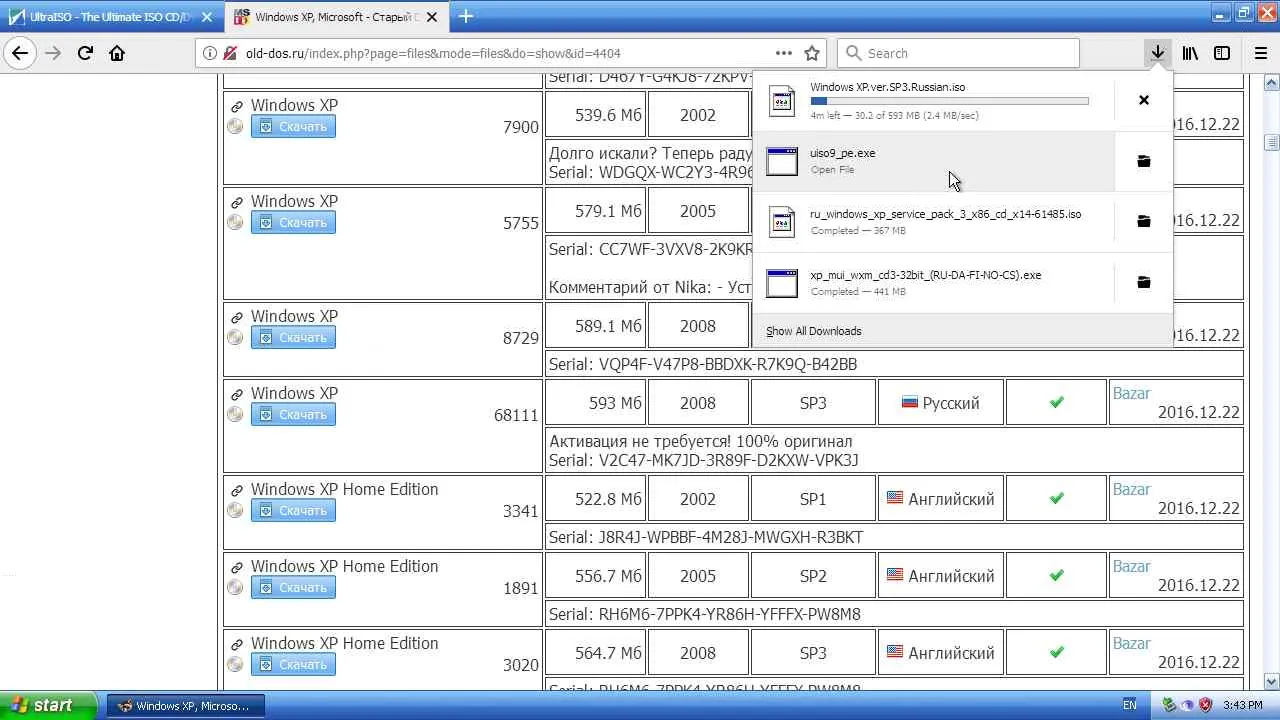The image size is (1280, 720).
Task: Open containing folder for uiso9_pe.exe
Action: click(1144, 161)
